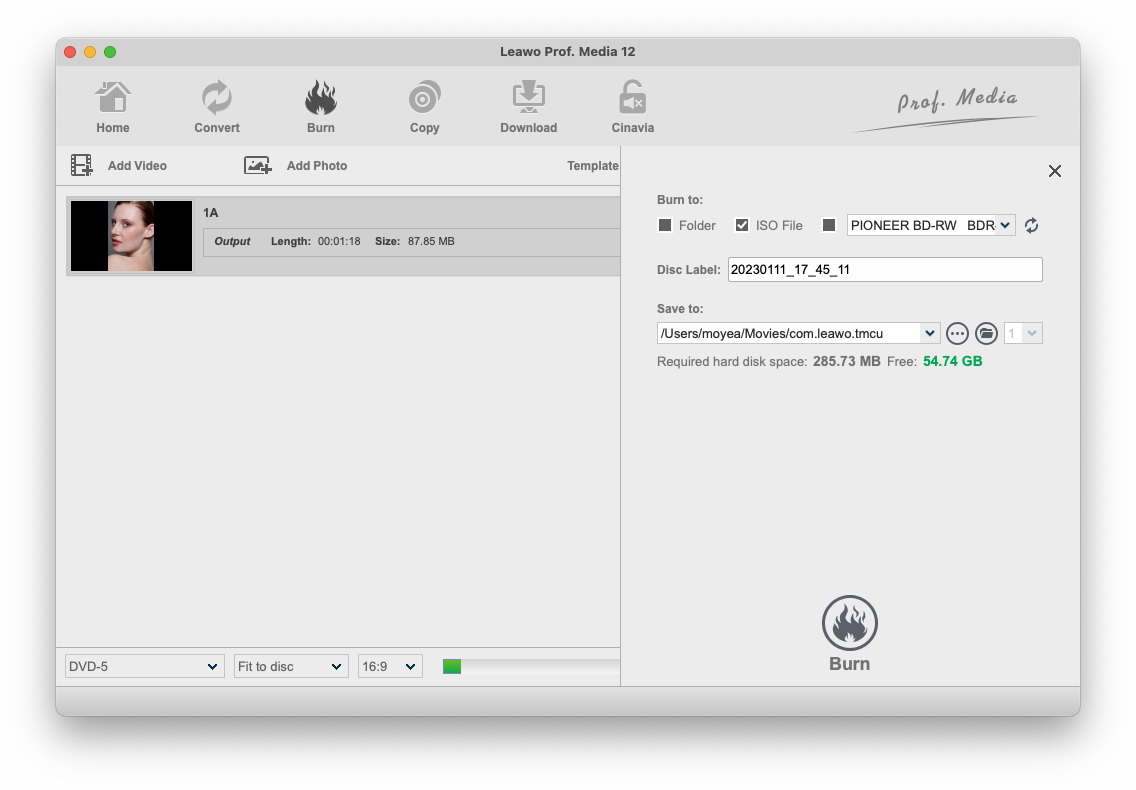Enable the Folder checkbox
1136x790 pixels.
(665, 226)
